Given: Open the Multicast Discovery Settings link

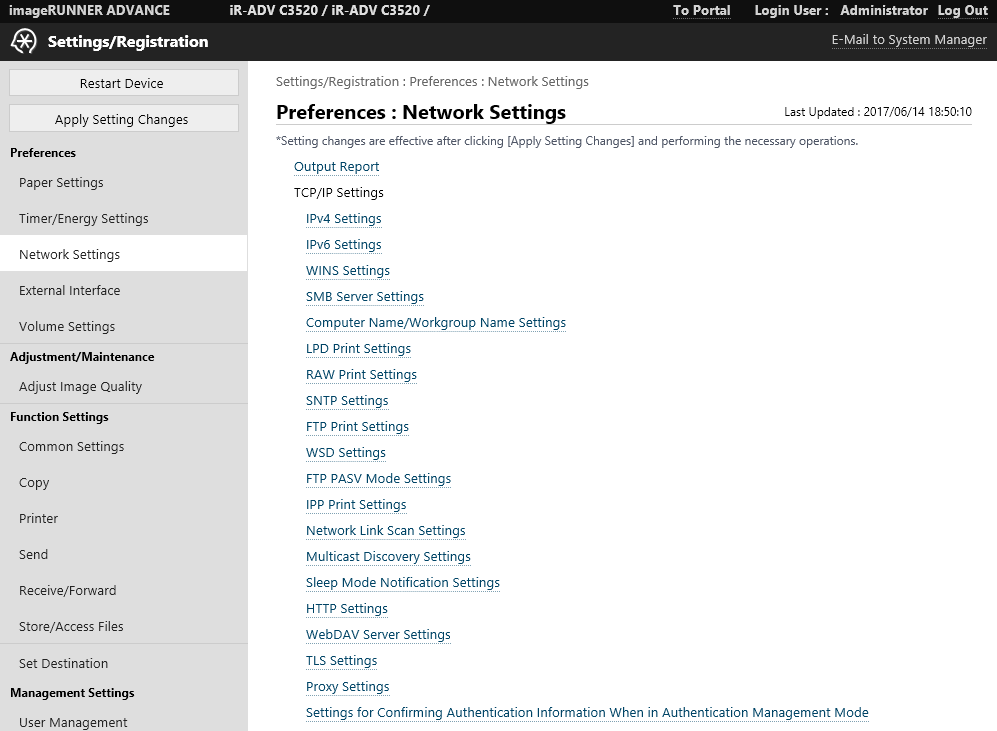Looking at the screenshot, I should coord(388,557).
